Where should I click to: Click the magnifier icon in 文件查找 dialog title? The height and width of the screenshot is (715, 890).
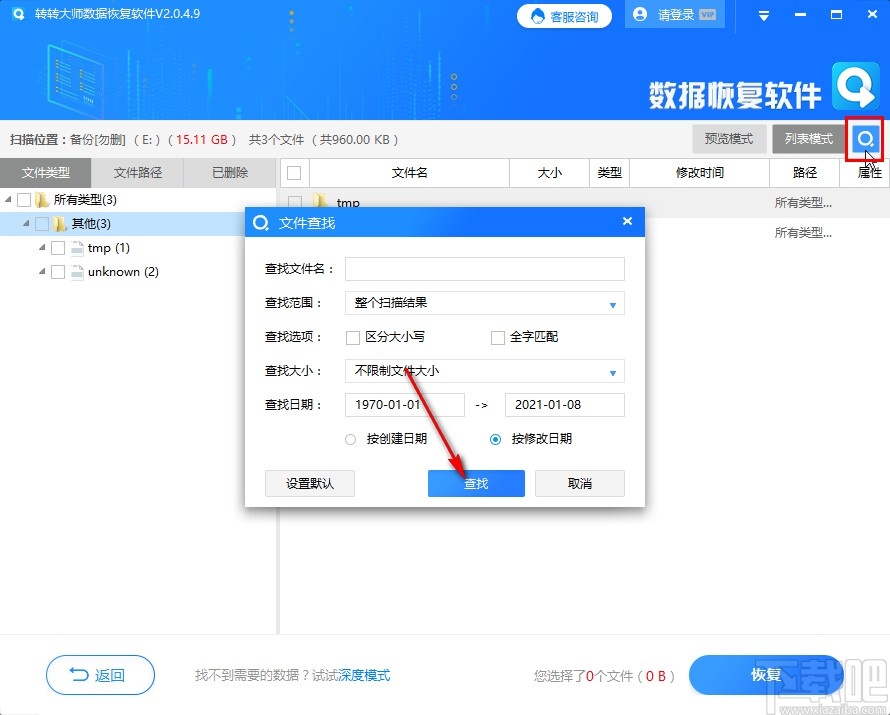coord(261,222)
